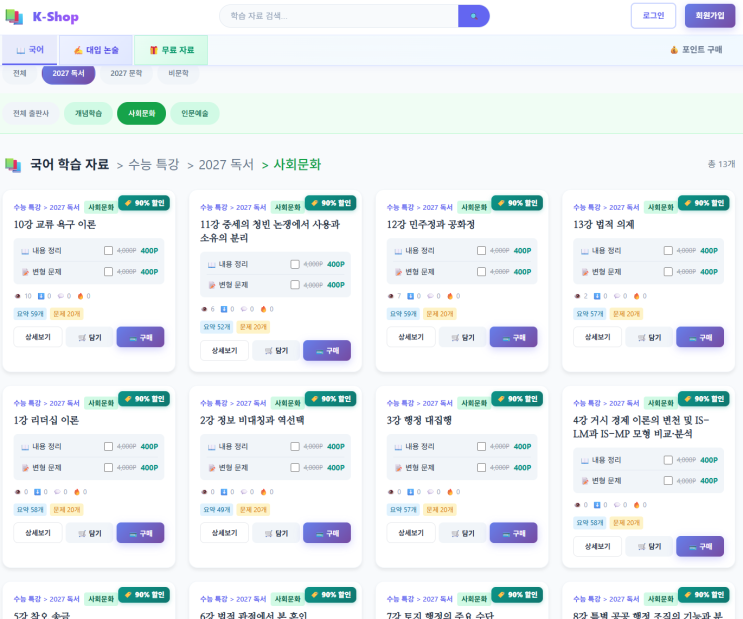Switch to the 무료 자료 tab
743x619 pixels.
click(x=171, y=49)
